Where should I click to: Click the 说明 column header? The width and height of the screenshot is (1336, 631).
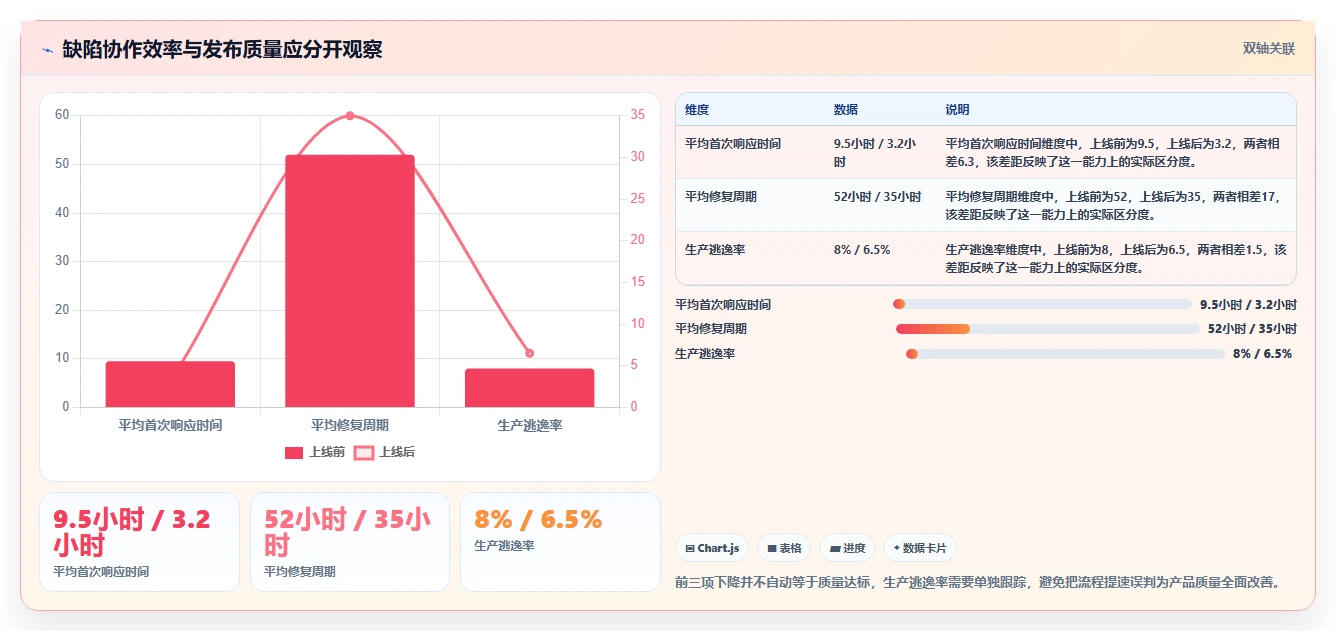1116,110
